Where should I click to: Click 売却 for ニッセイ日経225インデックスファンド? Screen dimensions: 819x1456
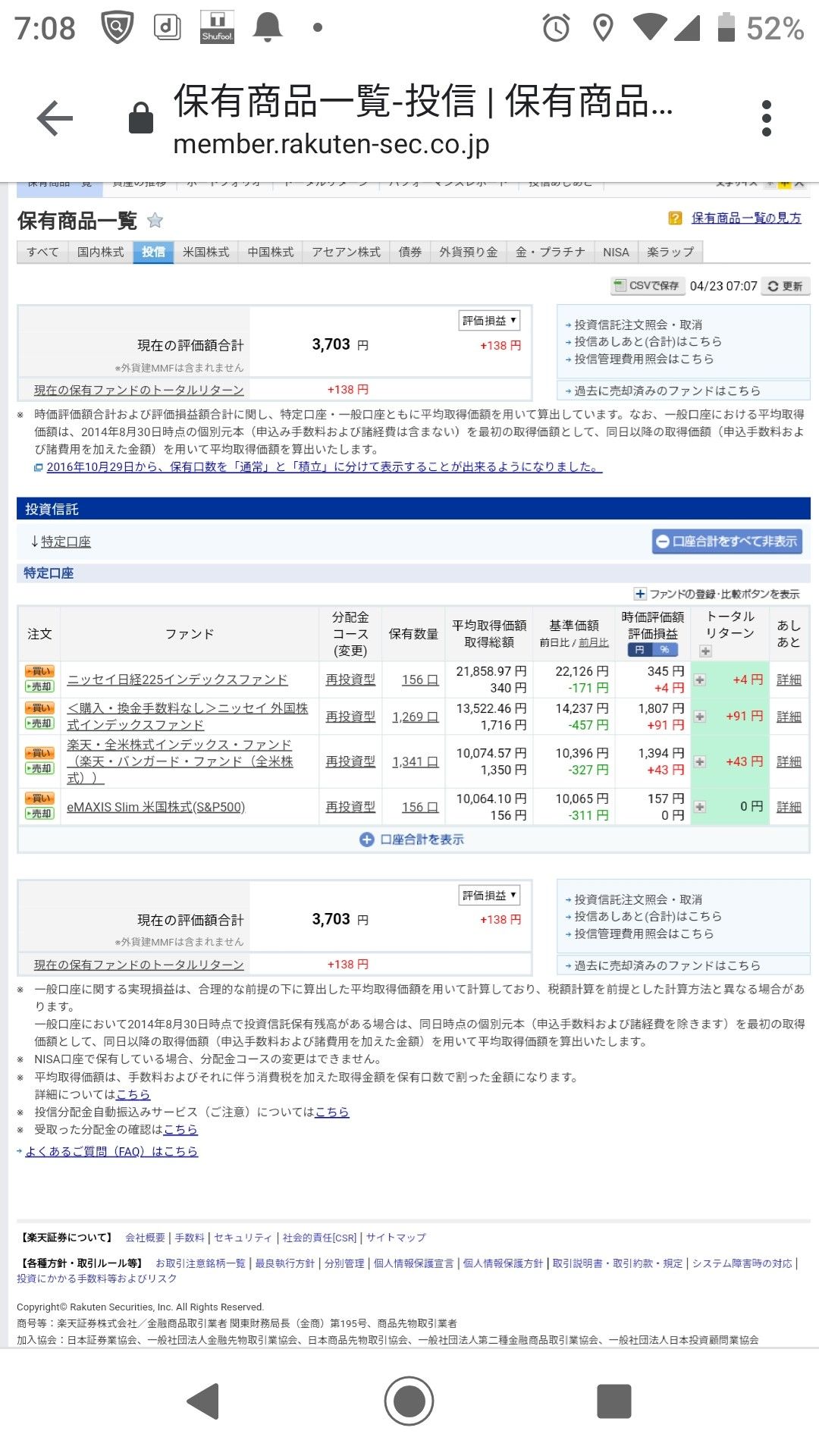pos(39,686)
